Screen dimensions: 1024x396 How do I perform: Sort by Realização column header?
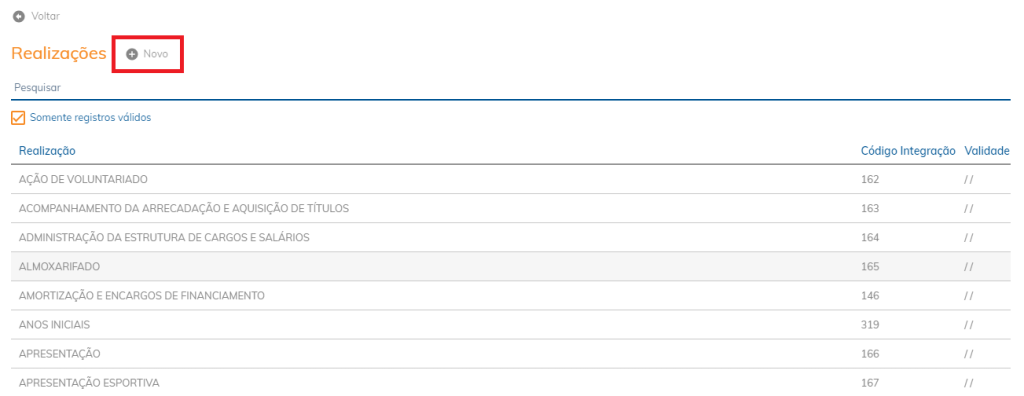pos(47,151)
